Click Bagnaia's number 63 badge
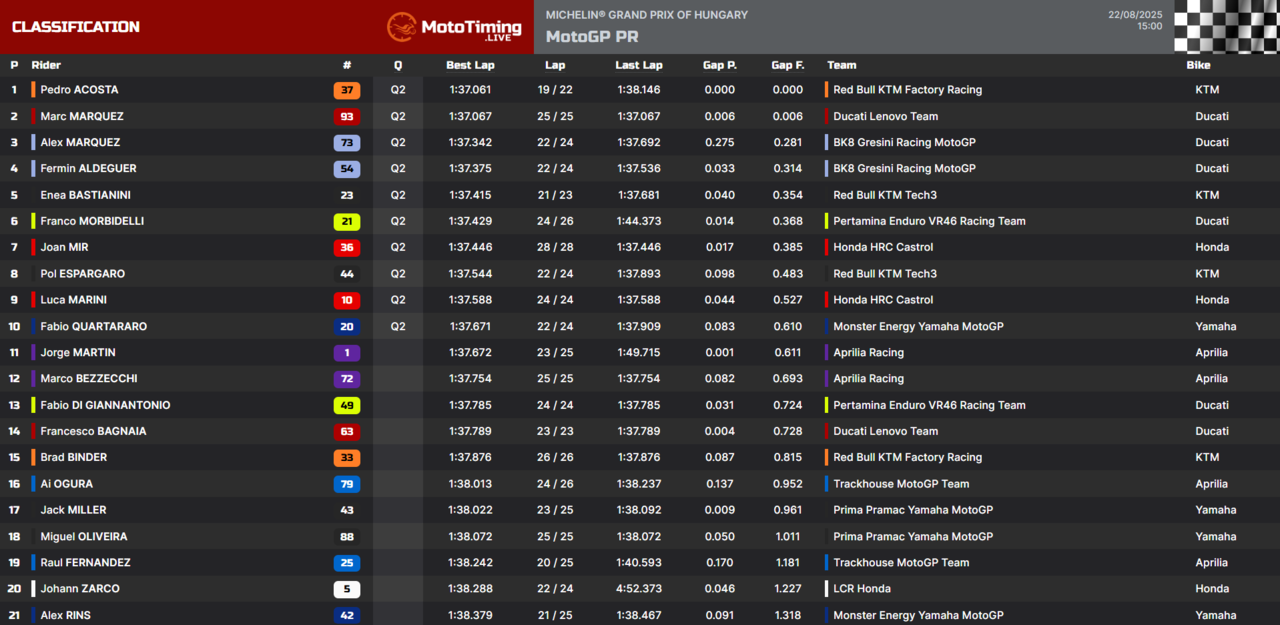 [347, 431]
